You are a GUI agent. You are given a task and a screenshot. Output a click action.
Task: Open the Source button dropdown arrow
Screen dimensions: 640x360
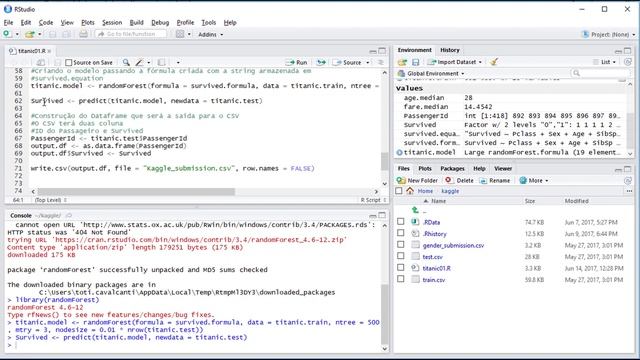(x=368, y=62)
